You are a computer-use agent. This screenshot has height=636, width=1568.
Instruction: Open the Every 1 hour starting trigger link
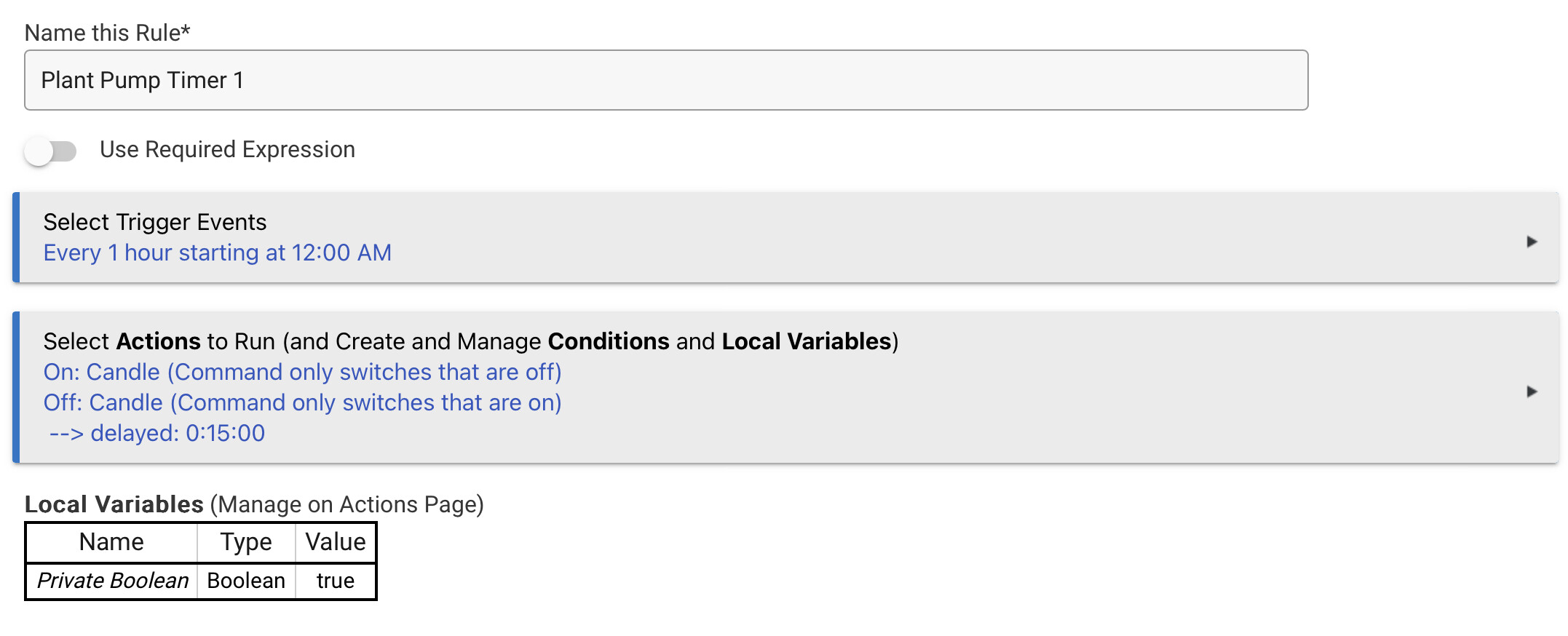point(218,253)
